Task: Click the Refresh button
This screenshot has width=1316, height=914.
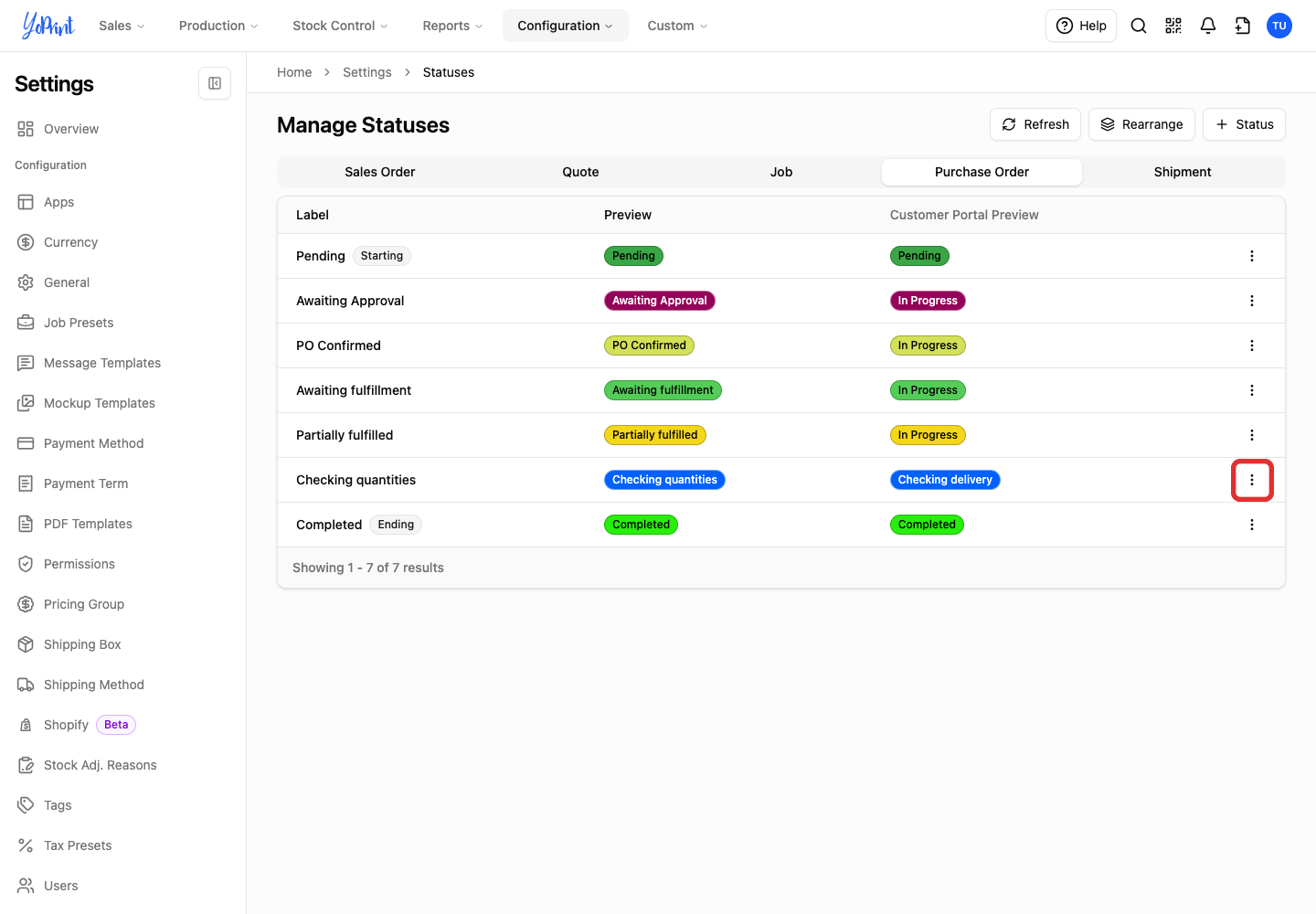Action: [1035, 124]
